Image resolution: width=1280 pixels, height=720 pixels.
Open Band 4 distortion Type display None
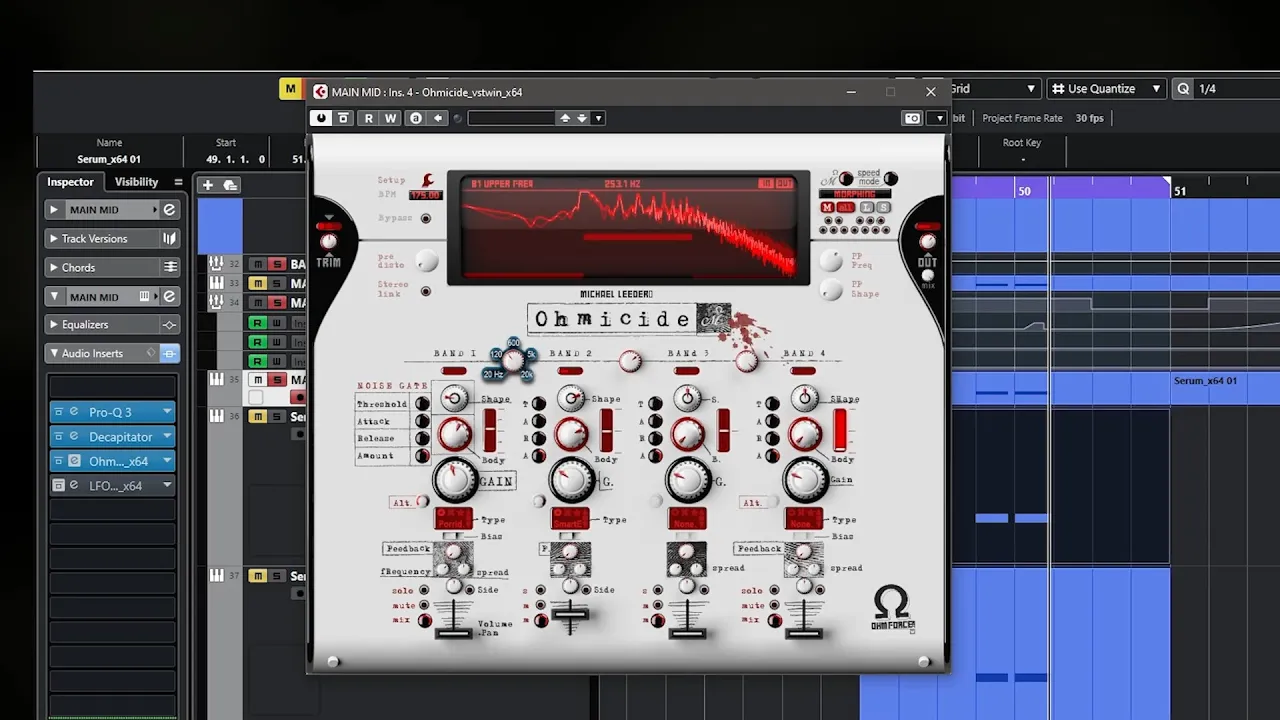tap(804, 519)
